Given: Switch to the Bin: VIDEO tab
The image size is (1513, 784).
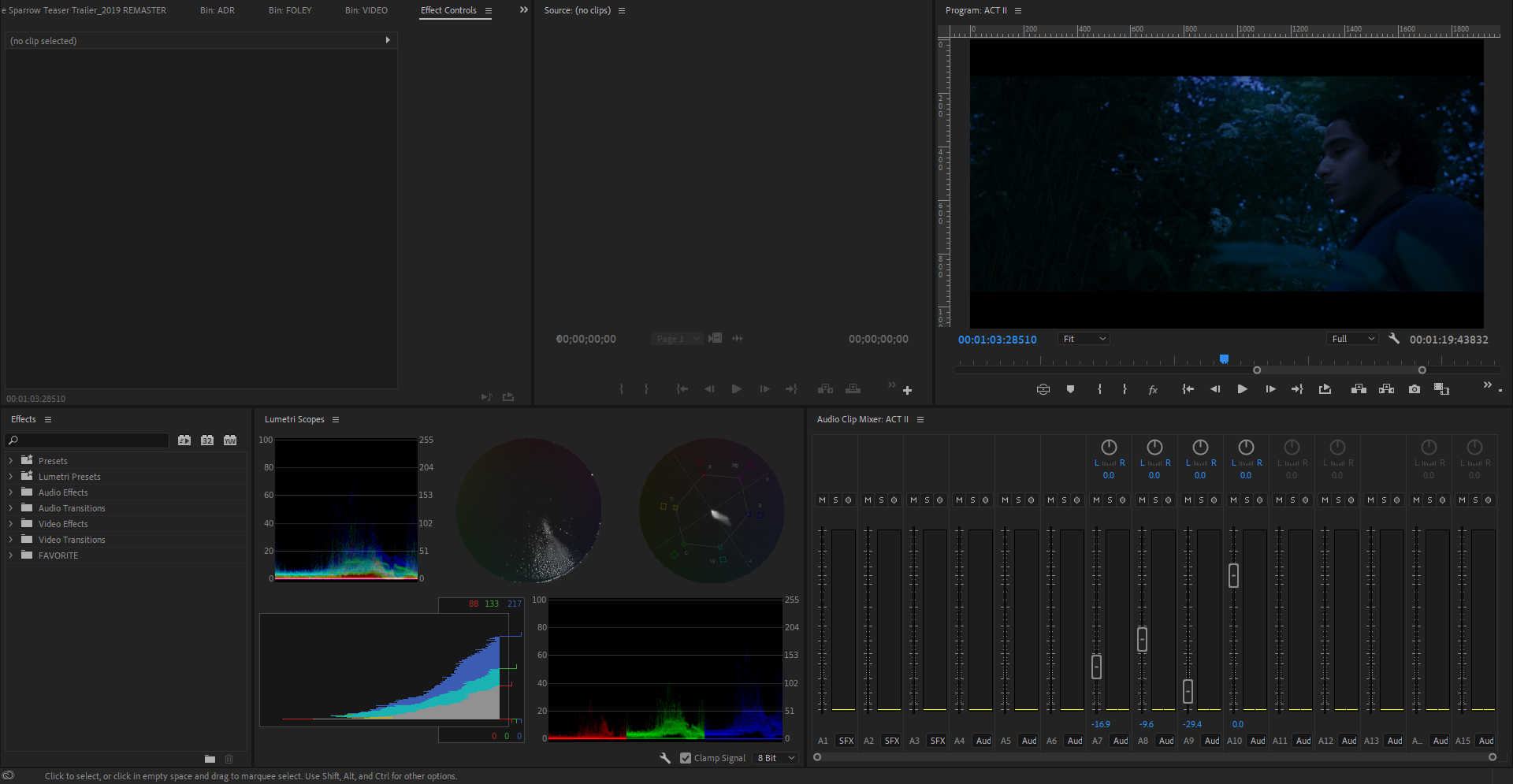Looking at the screenshot, I should pyautogui.click(x=366, y=10).
